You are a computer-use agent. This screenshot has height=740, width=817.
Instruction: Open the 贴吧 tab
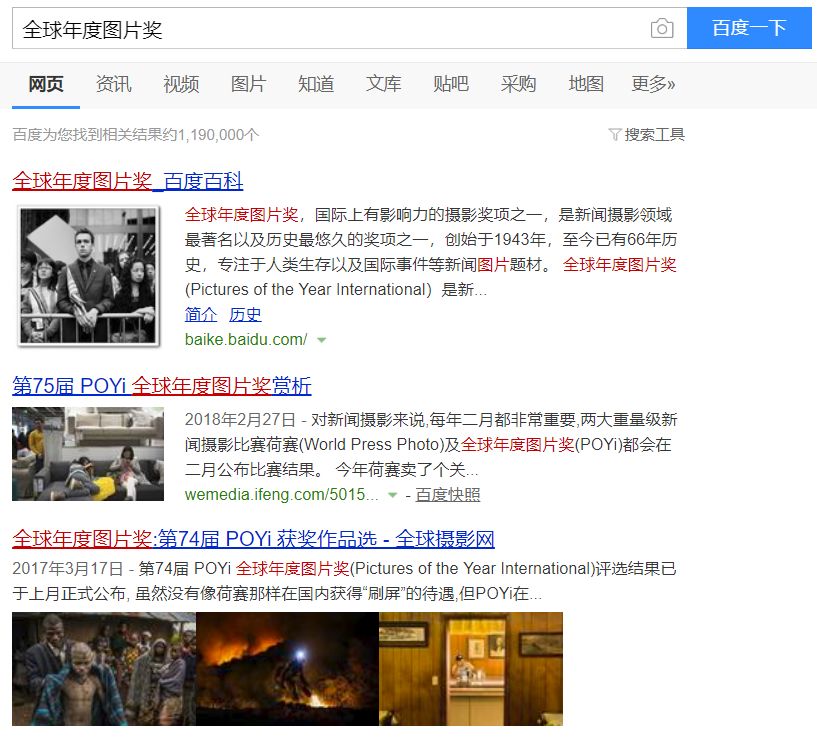[x=451, y=84]
